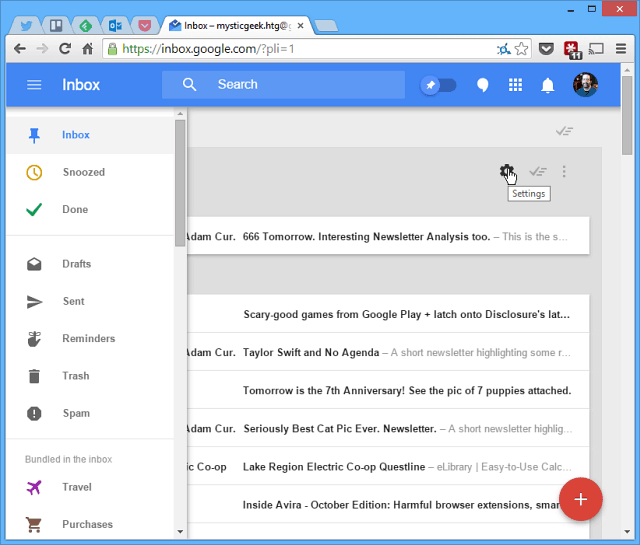Open the account profile picture

click(x=585, y=85)
